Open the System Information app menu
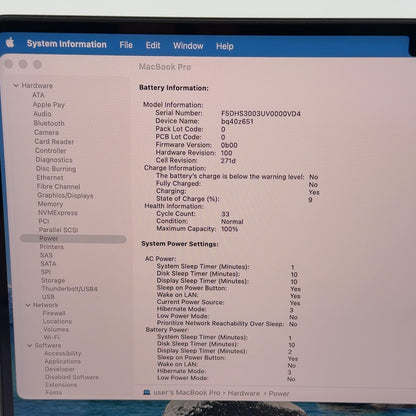This screenshot has height=416, width=416. (67, 44)
